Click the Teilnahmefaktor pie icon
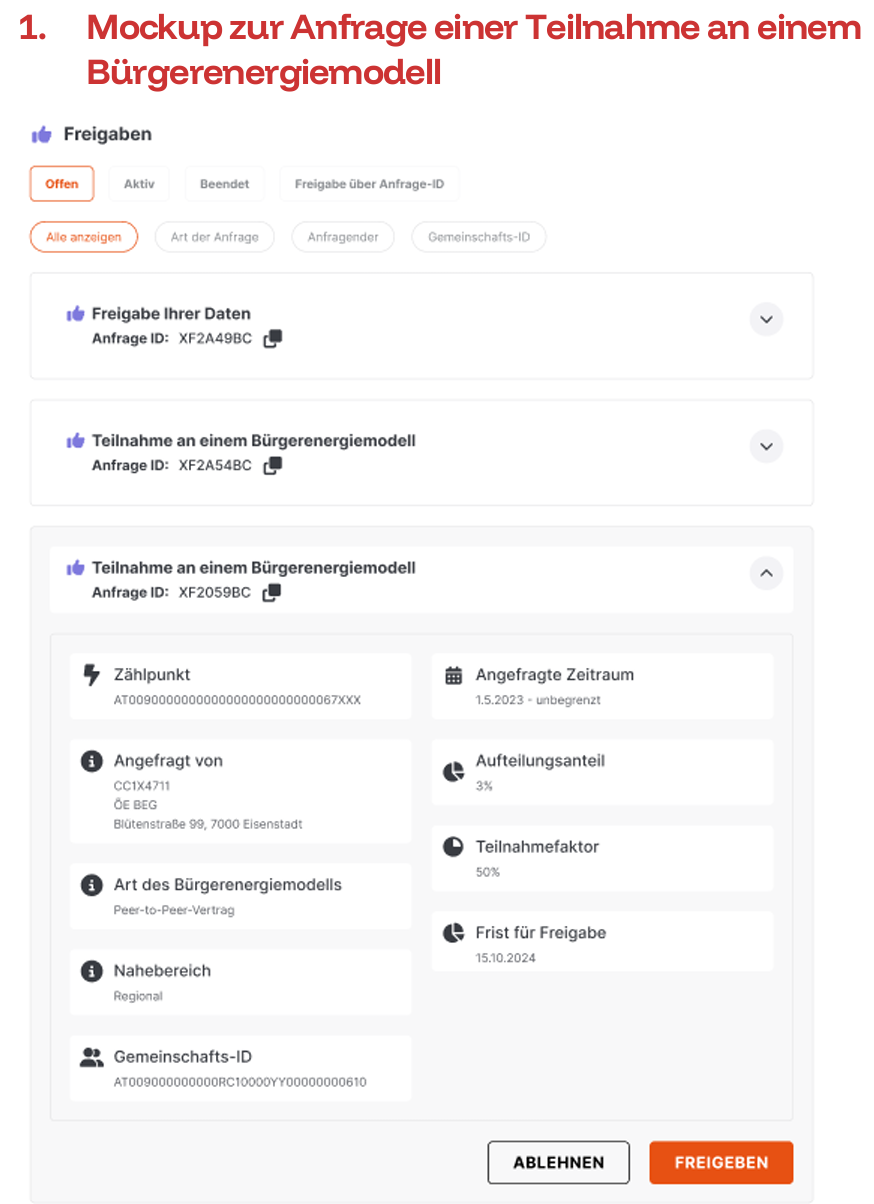The width and height of the screenshot is (874, 1204). 453,847
